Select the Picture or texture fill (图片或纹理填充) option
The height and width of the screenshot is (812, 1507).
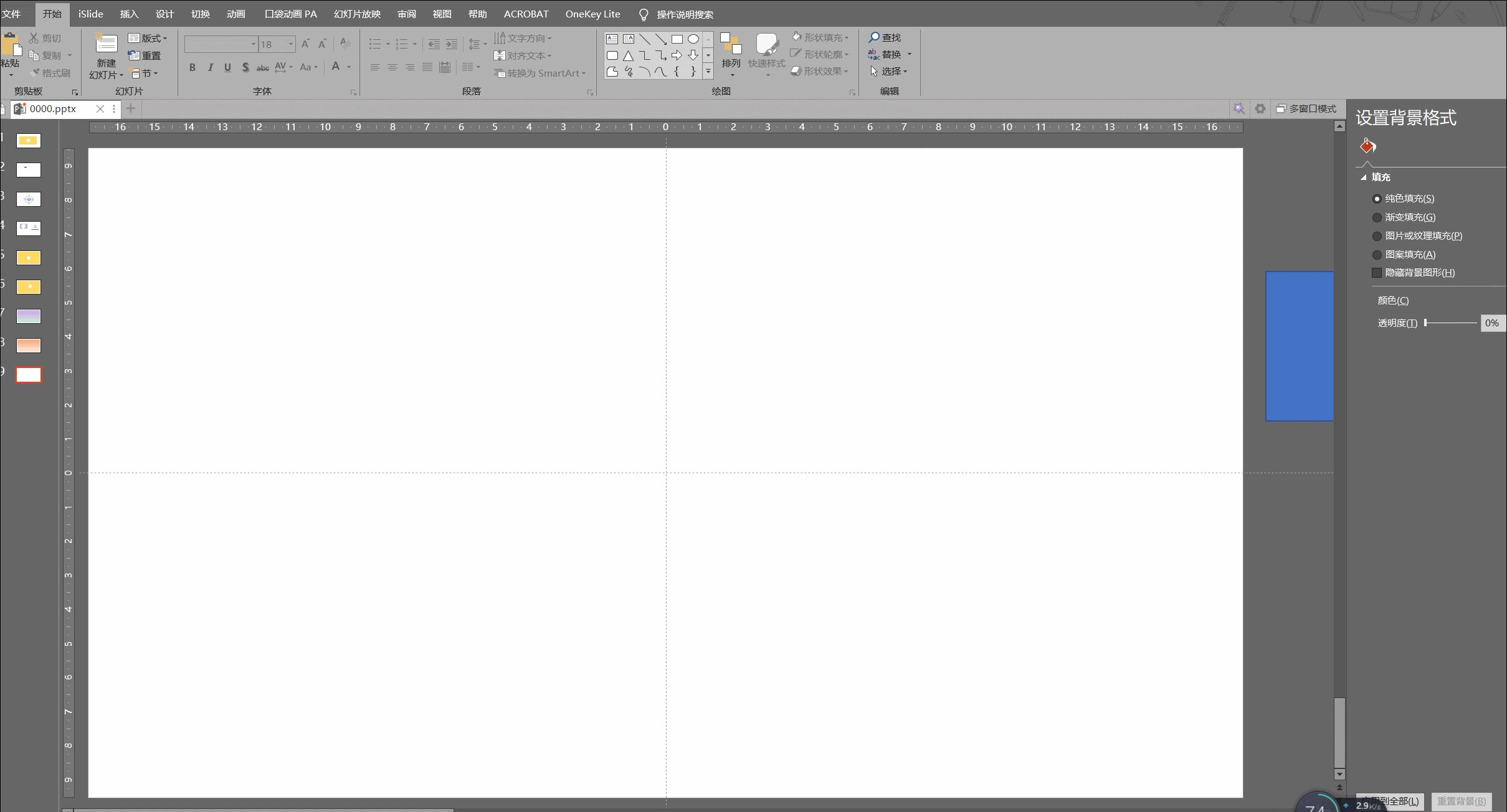point(1377,236)
